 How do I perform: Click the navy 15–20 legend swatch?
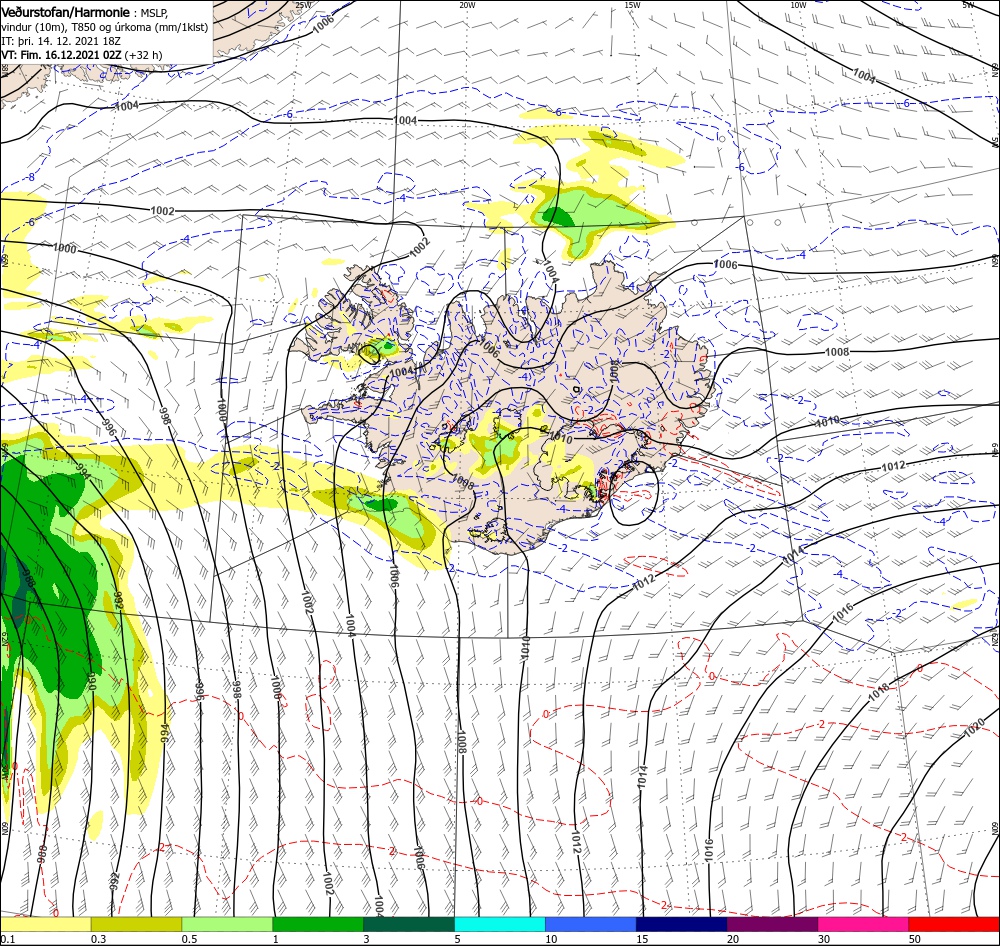[681, 924]
